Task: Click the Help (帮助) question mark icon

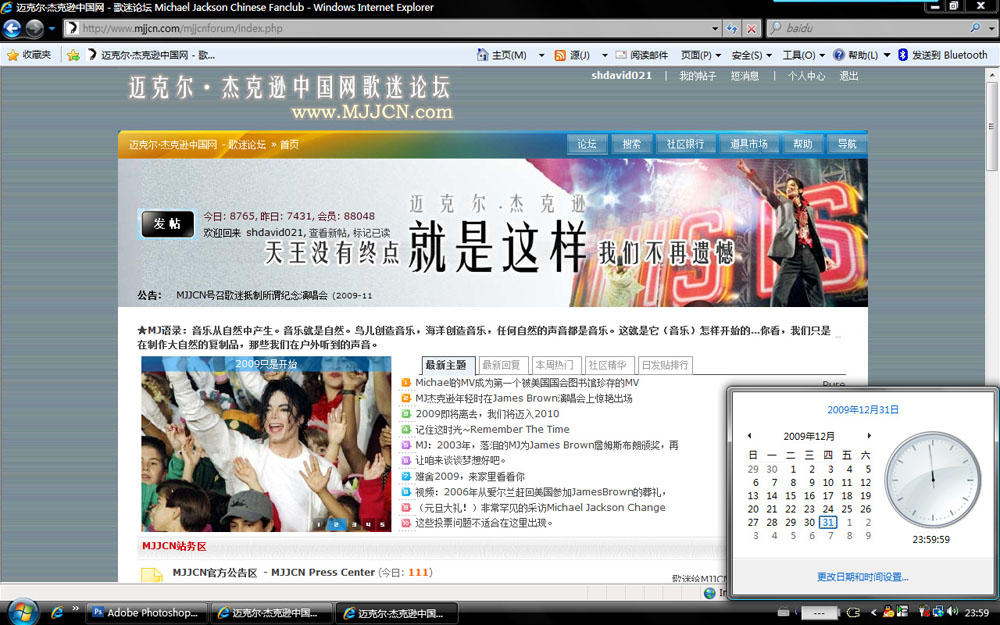Action: [839, 55]
